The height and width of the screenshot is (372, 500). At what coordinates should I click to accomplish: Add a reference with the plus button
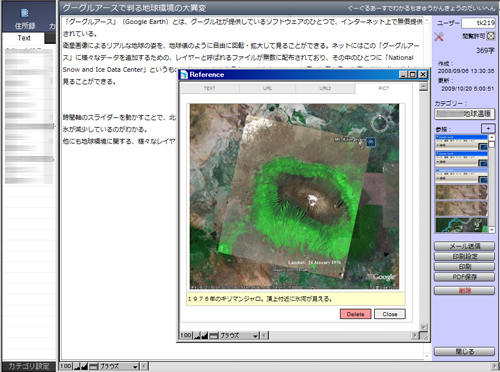click(x=488, y=128)
